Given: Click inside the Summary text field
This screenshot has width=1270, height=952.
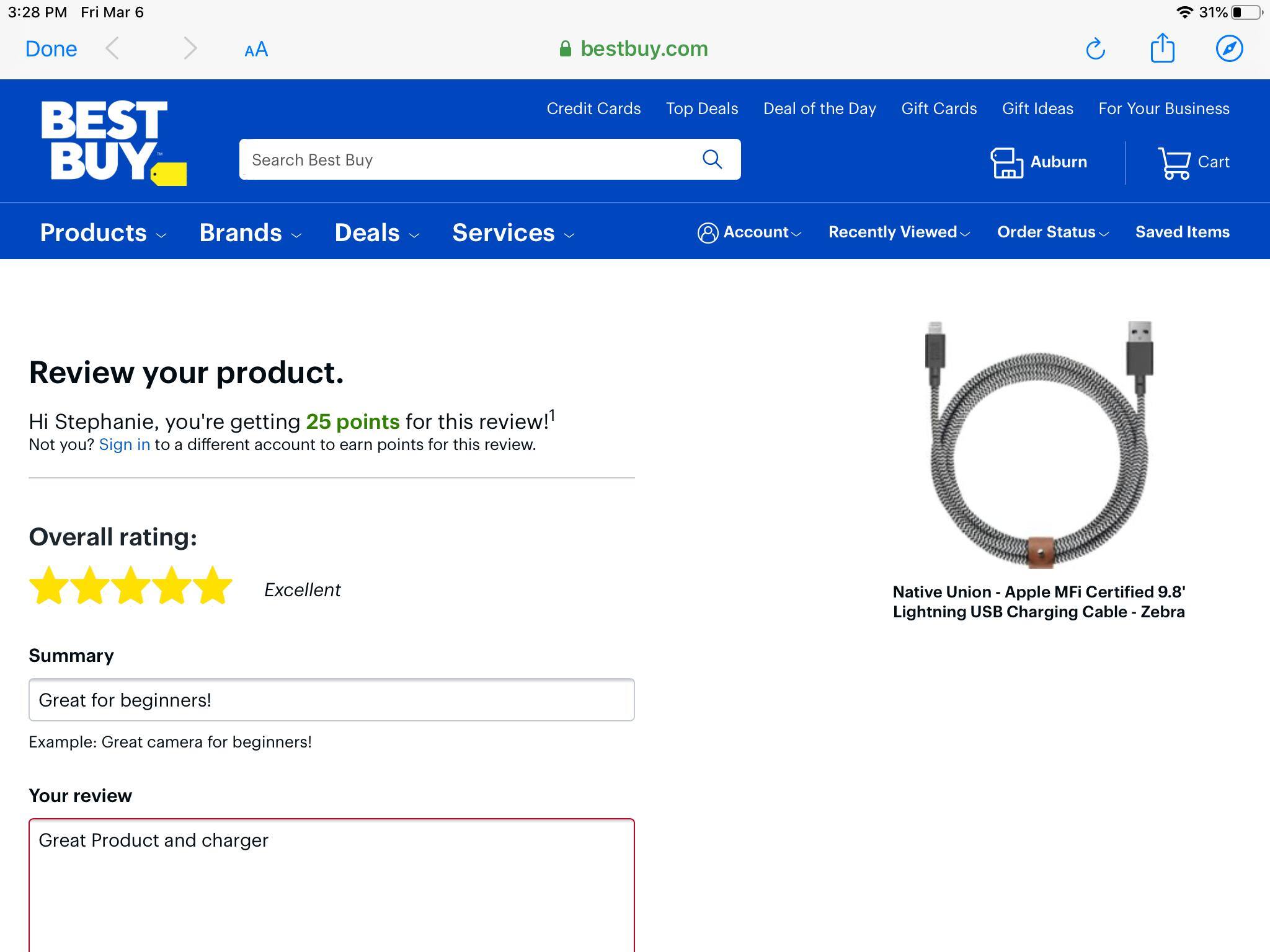Looking at the screenshot, I should click(331, 700).
